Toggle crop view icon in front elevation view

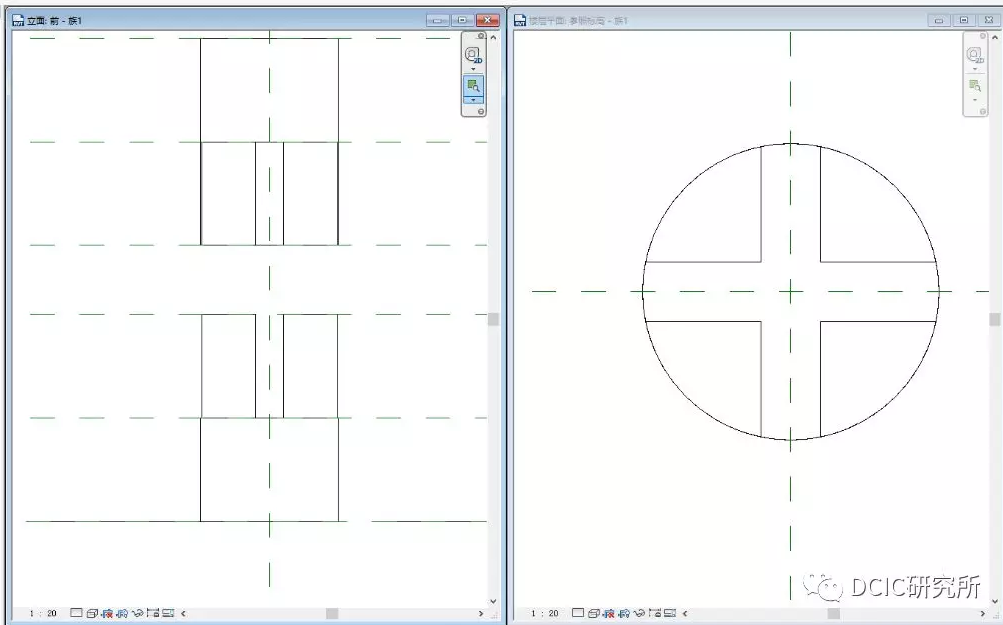107,613
